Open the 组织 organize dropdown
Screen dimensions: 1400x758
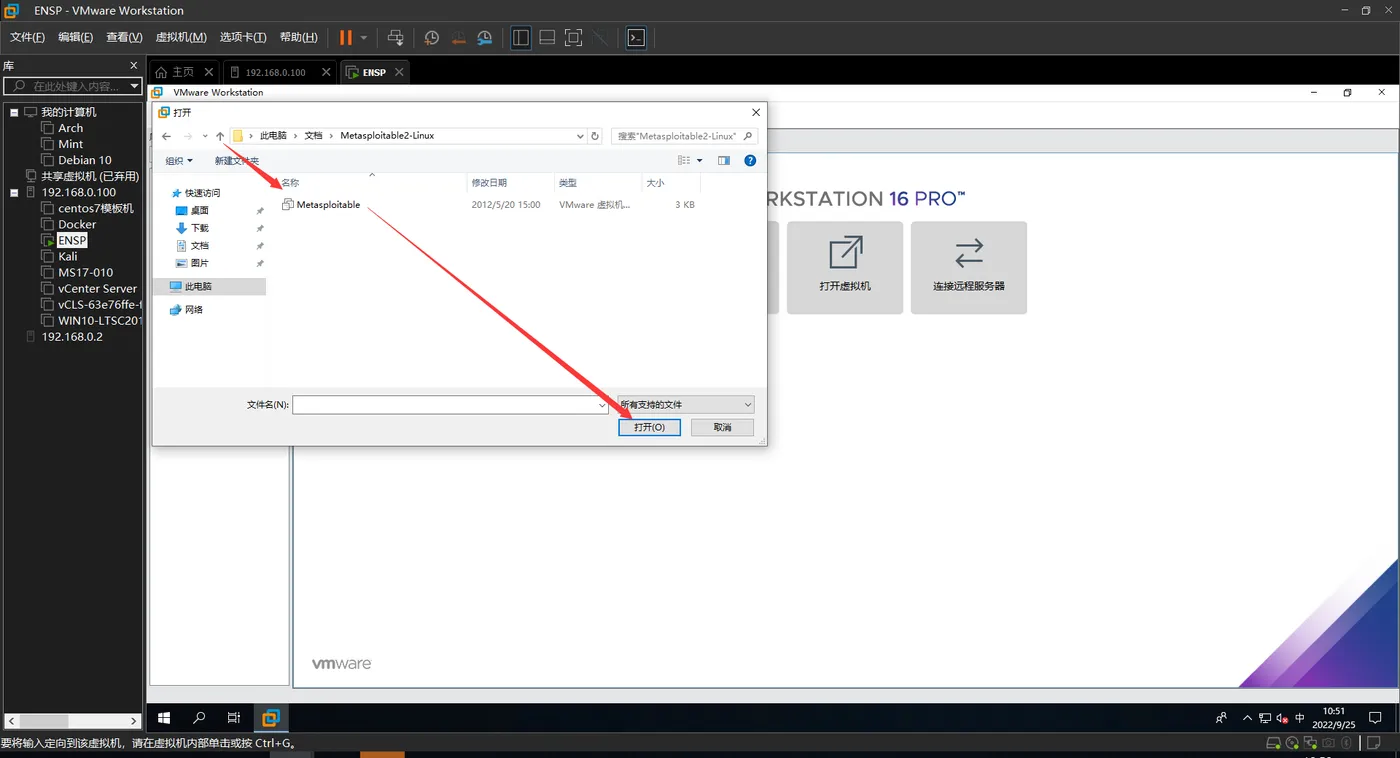tap(179, 161)
